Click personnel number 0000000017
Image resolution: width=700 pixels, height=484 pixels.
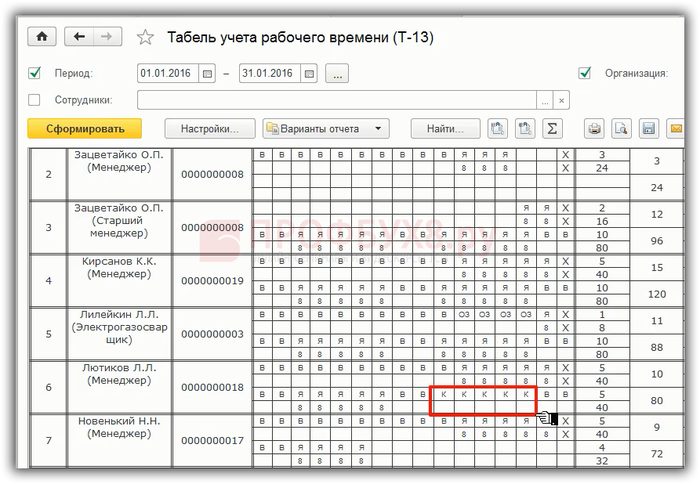(x=212, y=440)
